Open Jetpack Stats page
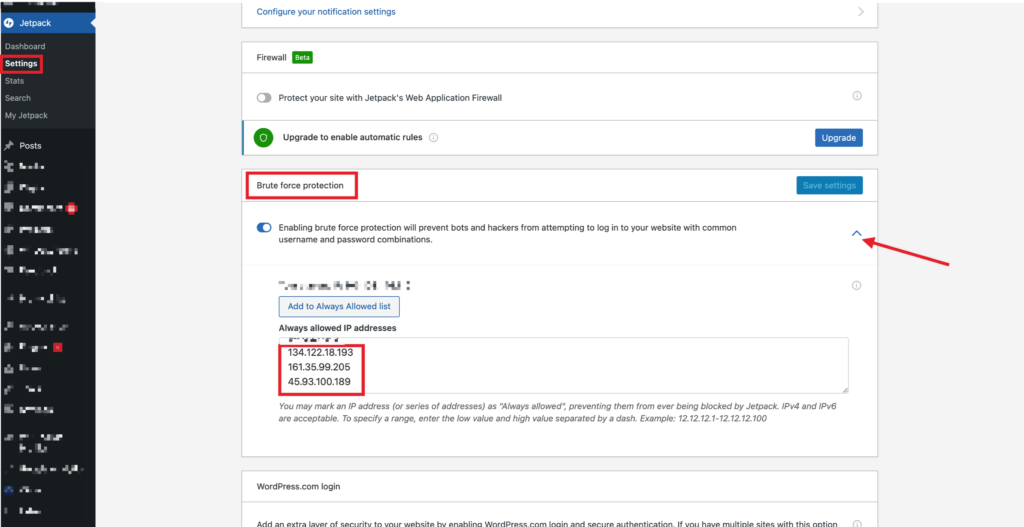 [14, 81]
